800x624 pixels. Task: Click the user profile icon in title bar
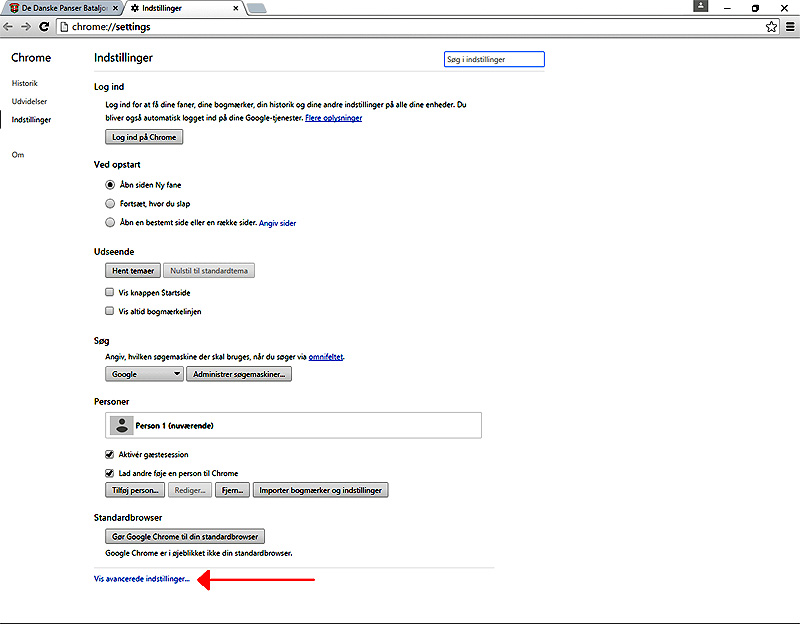701,6
